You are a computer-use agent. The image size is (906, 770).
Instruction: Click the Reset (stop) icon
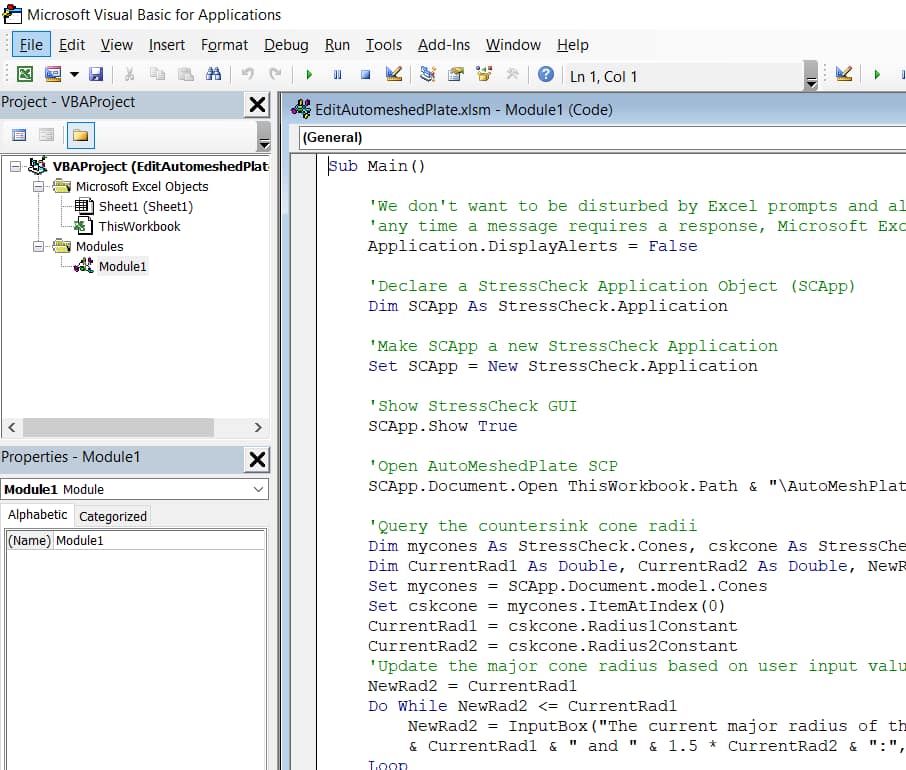365,74
